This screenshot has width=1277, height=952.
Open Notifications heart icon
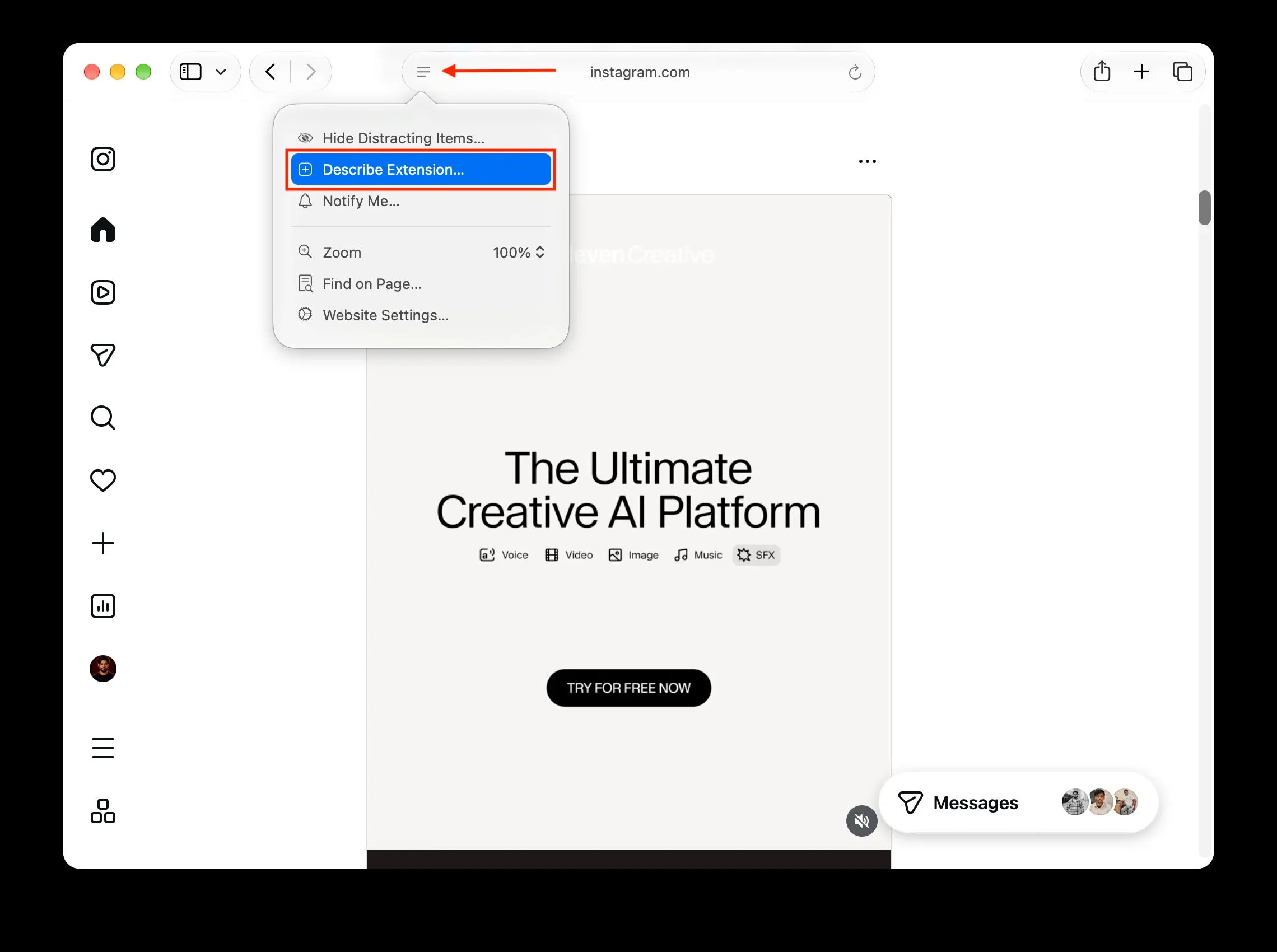coord(103,480)
